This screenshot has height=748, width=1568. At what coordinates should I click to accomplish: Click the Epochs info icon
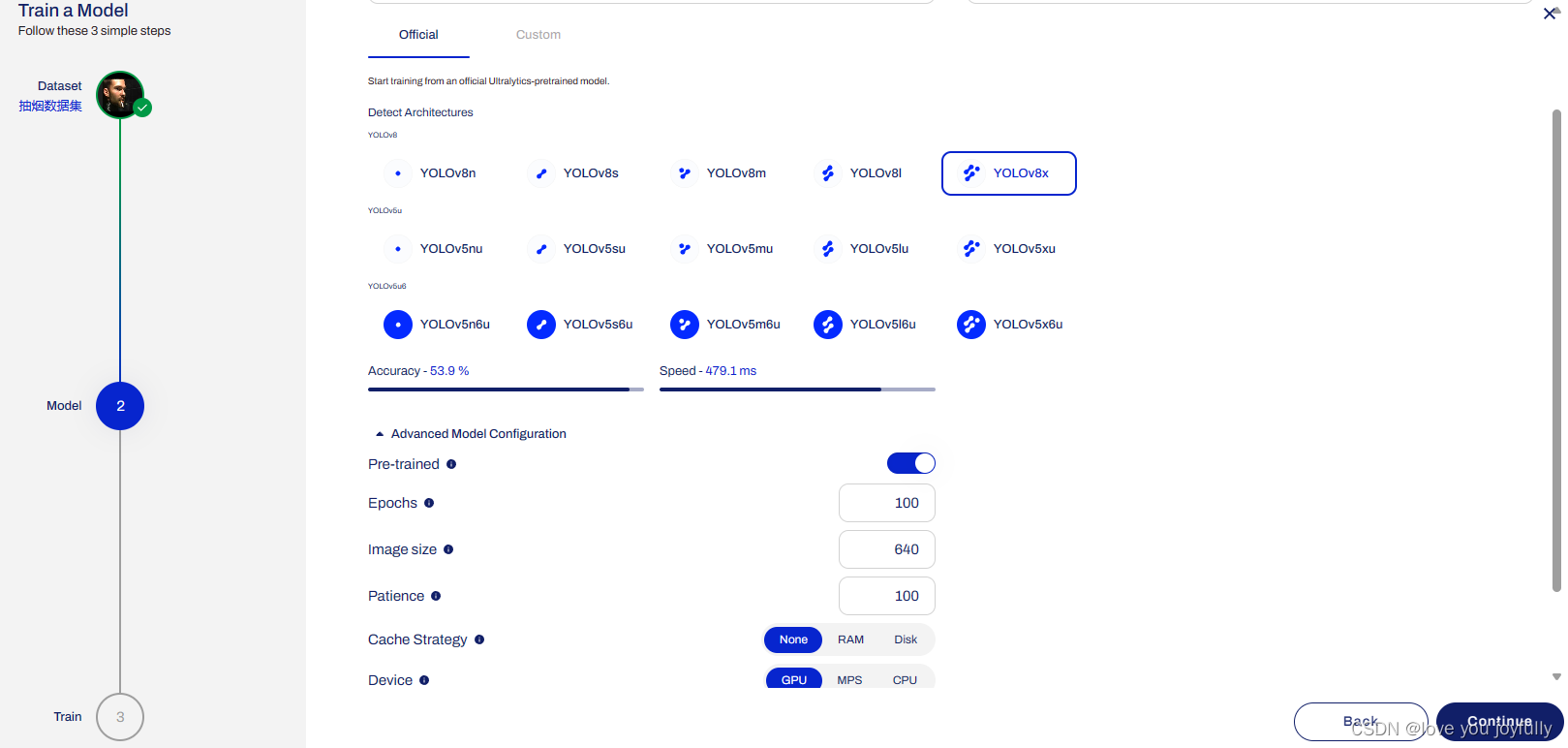click(x=429, y=503)
